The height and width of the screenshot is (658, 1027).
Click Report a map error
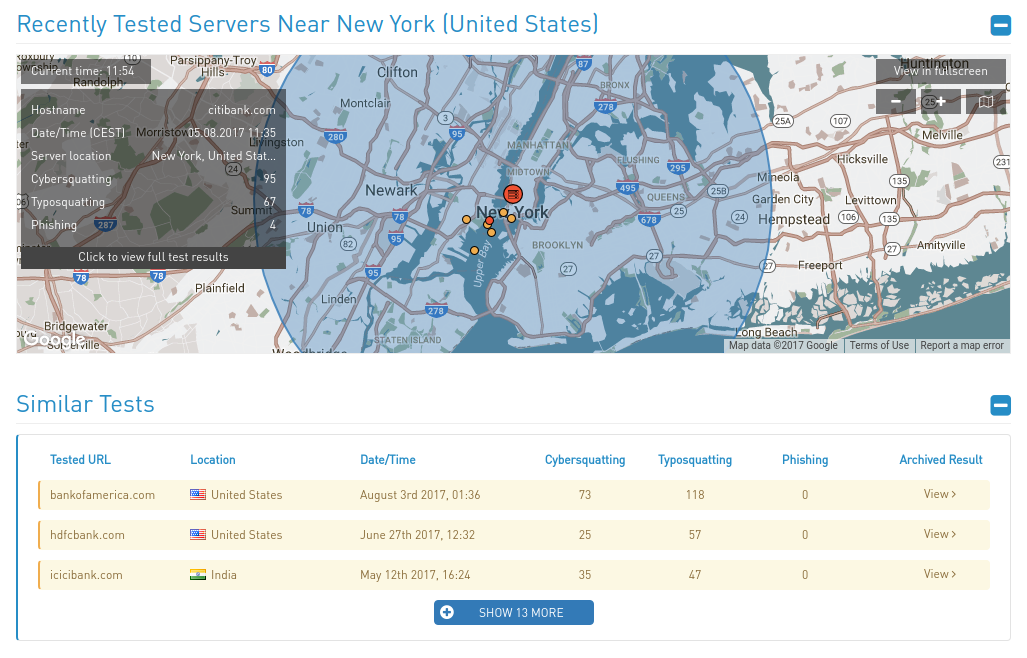click(x=962, y=345)
